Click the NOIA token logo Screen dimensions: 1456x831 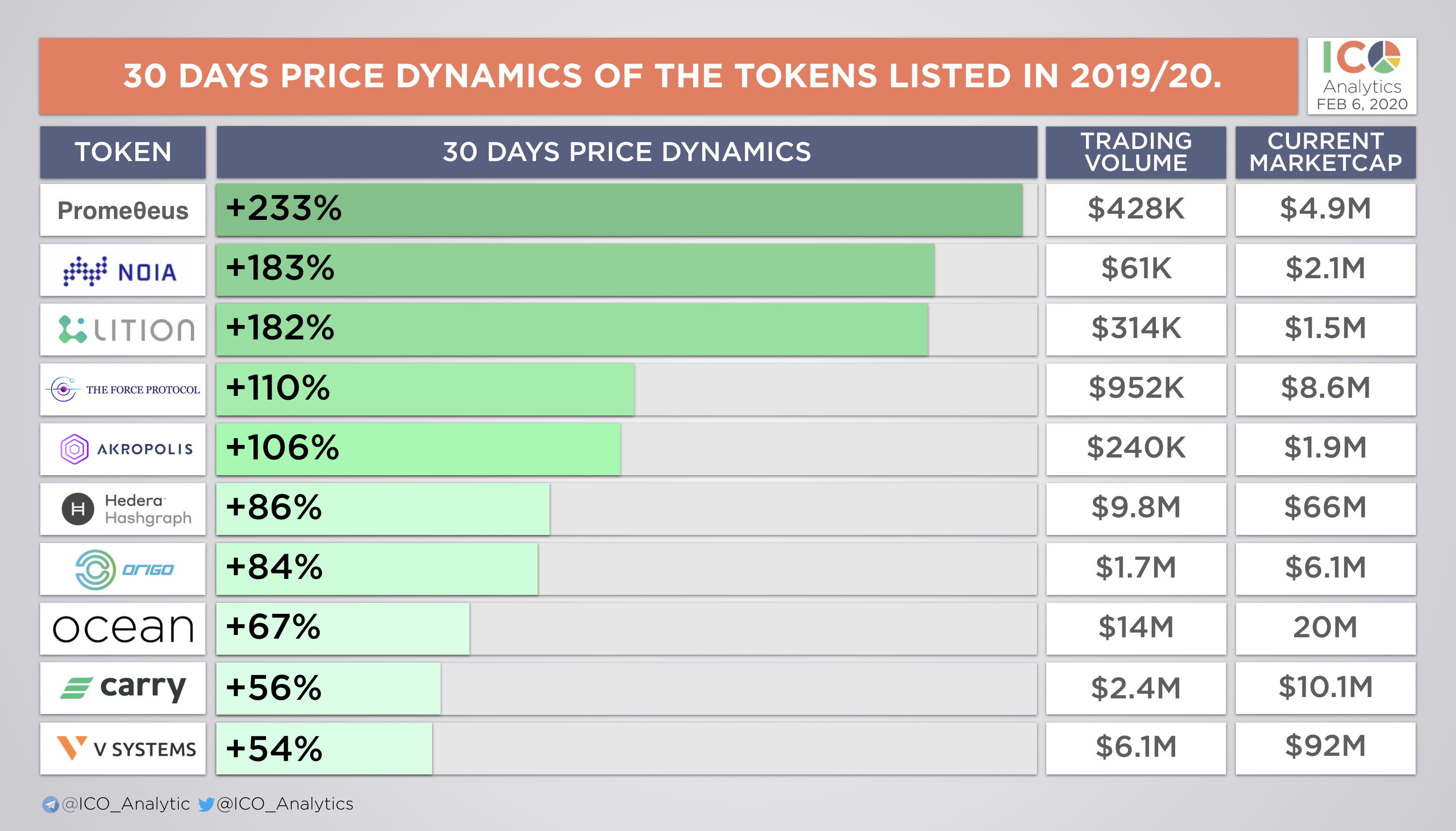click(85, 271)
